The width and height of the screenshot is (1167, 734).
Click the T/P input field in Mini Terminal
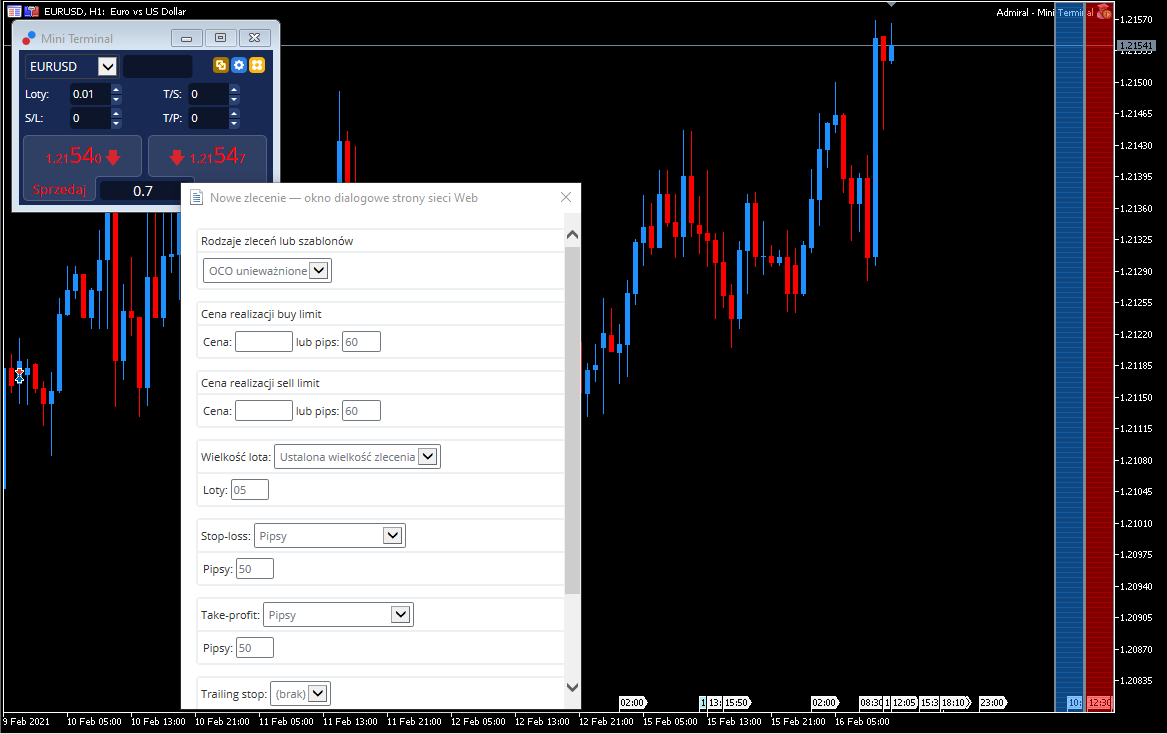[208, 118]
